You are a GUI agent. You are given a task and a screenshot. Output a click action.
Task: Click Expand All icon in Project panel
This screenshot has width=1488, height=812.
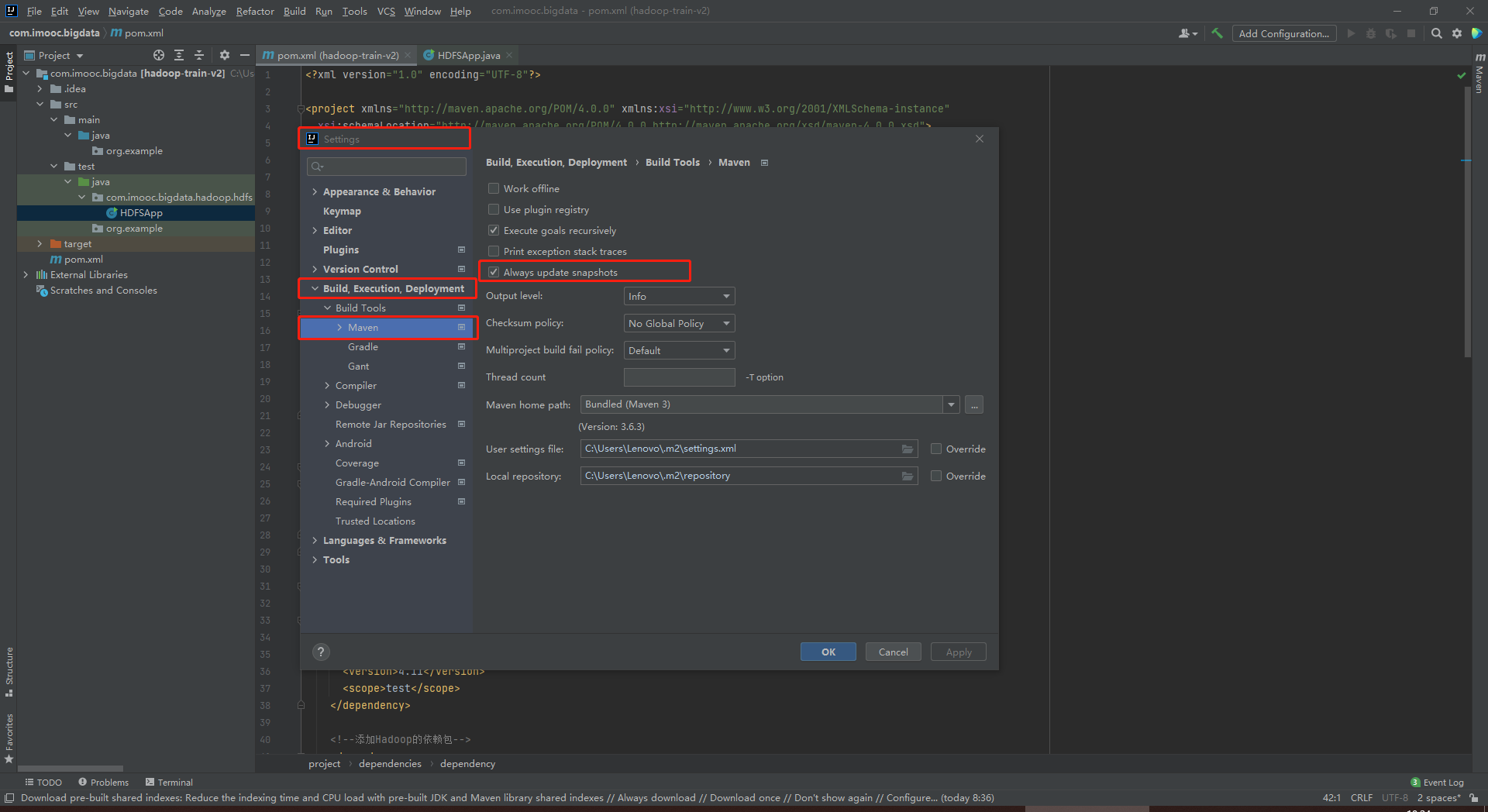[x=179, y=55]
